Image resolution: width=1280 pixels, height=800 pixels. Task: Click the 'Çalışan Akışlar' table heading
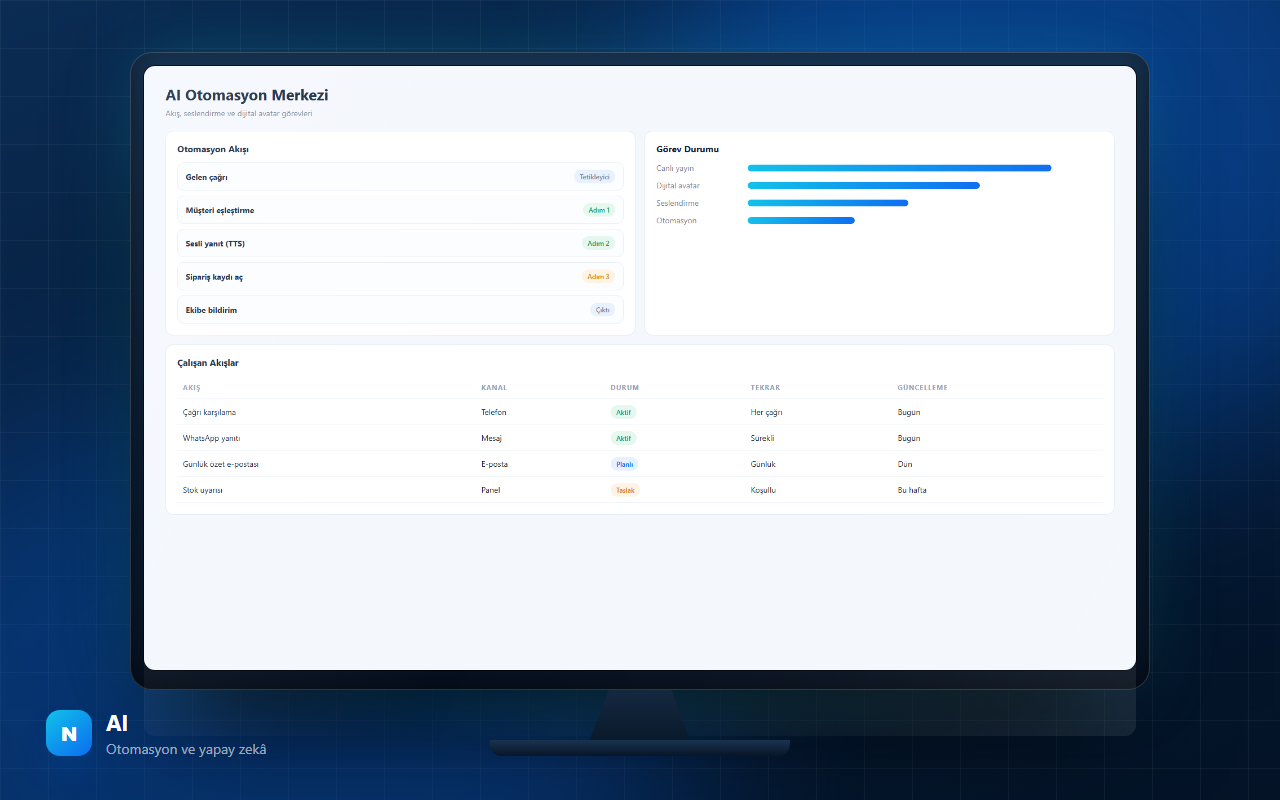[x=208, y=363]
